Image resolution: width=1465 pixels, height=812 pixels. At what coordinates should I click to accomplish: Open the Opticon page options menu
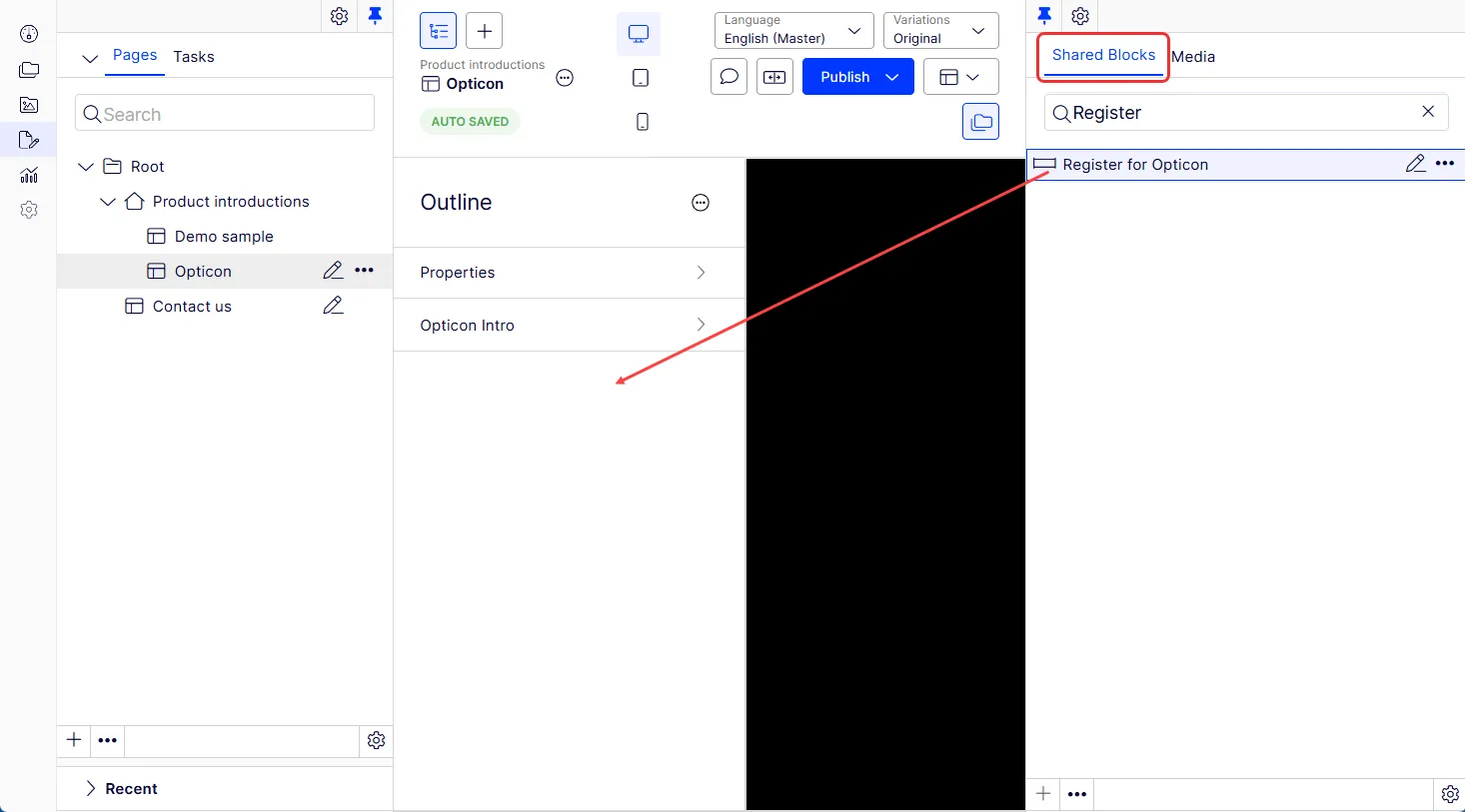[565, 78]
